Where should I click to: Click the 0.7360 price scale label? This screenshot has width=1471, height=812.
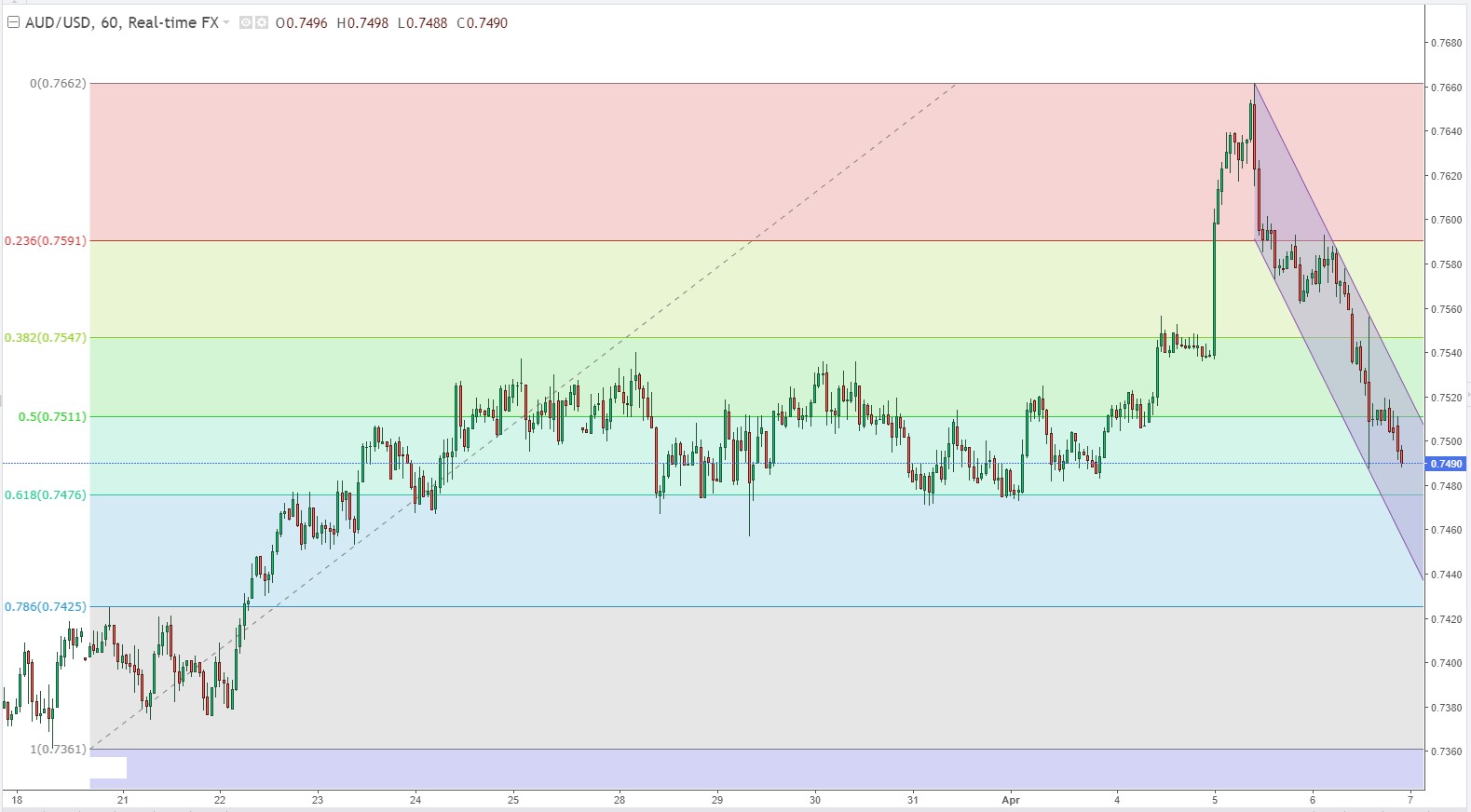tap(1446, 751)
